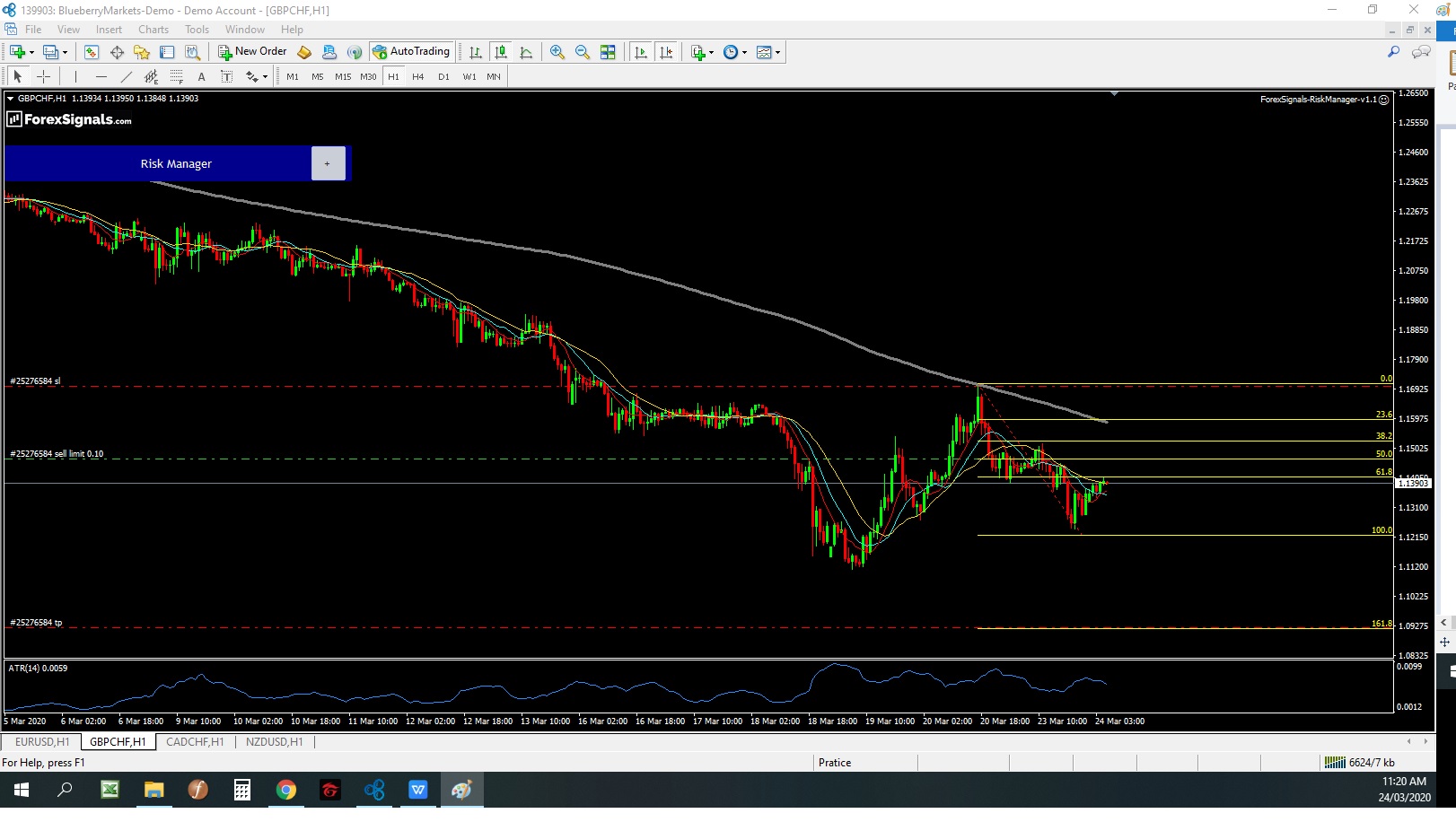This screenshot has width=1456, height=822.
Task: Expand the Indicators dropdown arrow
Action: [x=711, y=52]
